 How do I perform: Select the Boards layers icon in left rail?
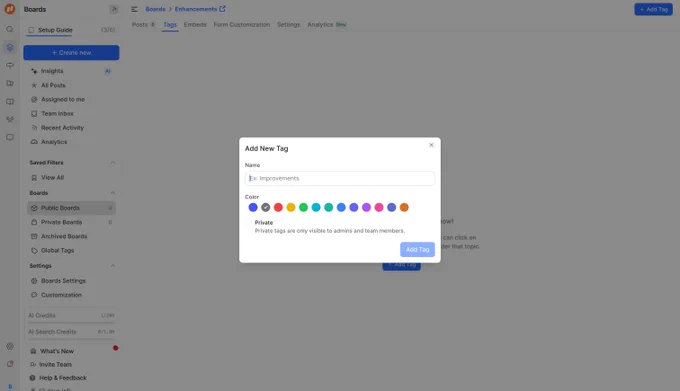[10, 47]
